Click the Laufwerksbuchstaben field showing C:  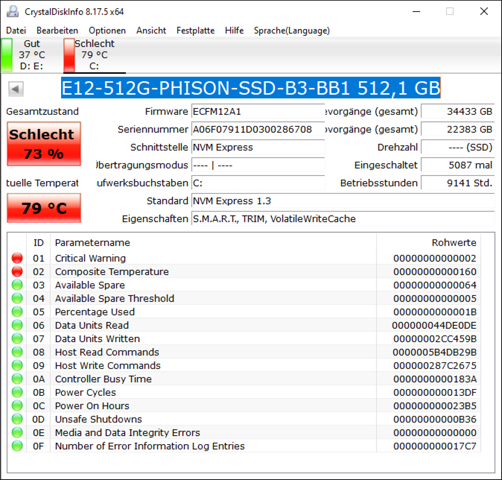tap(258, 183)
